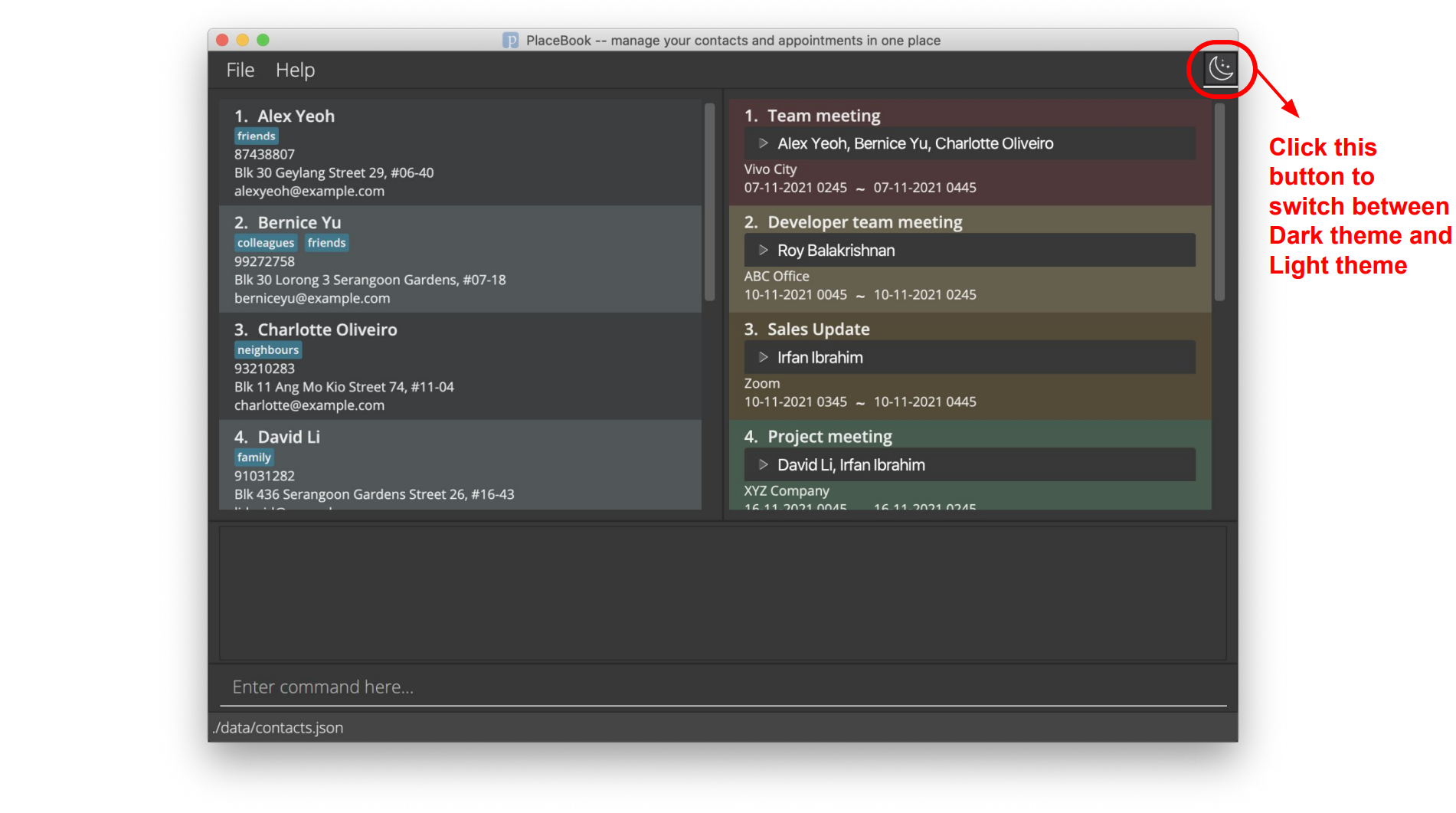Click the contacts list scrollbar

pyautogui.click(x=709, y=202)
